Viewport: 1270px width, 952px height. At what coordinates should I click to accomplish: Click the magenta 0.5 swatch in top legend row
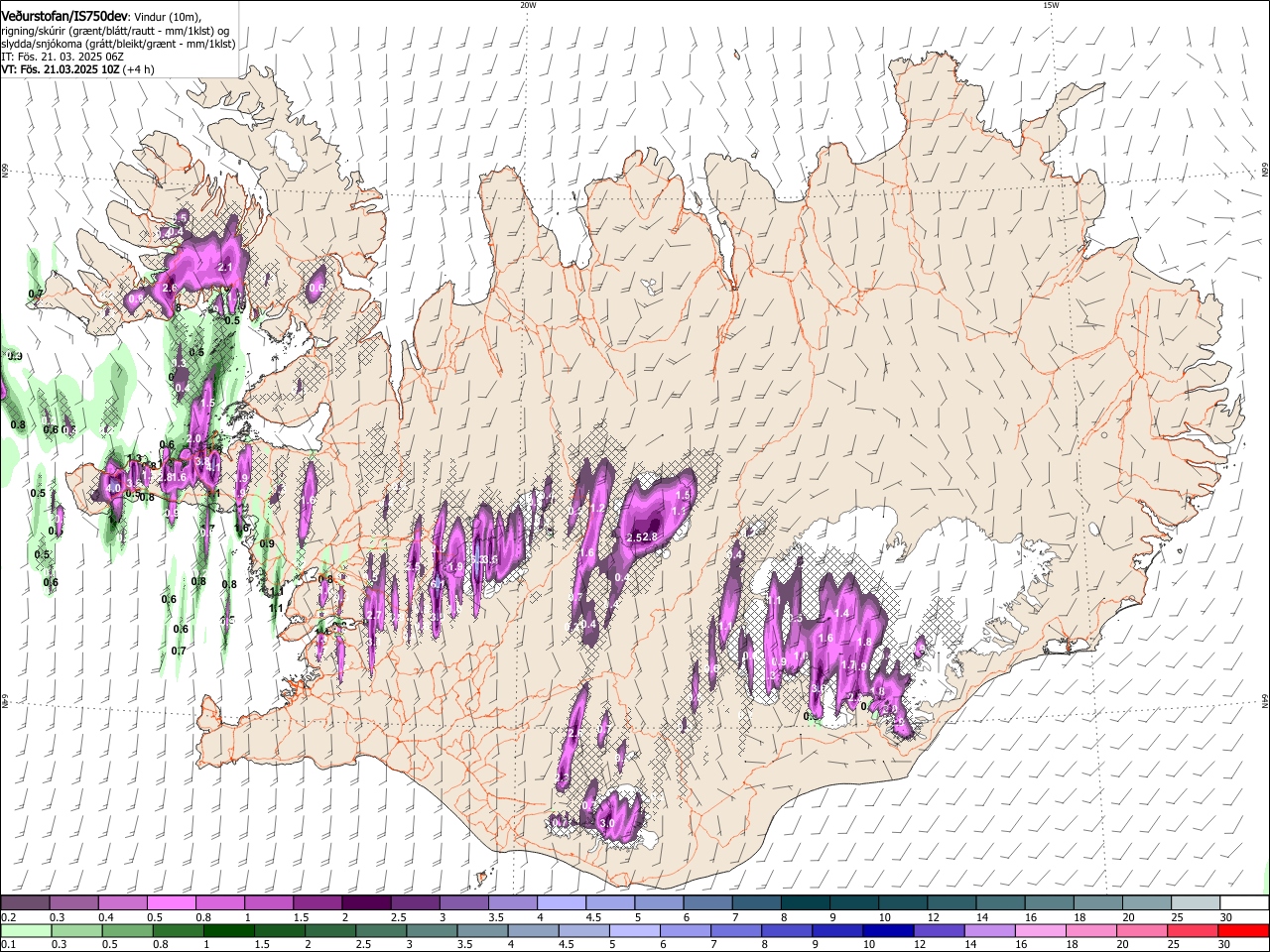pos(172,902)
